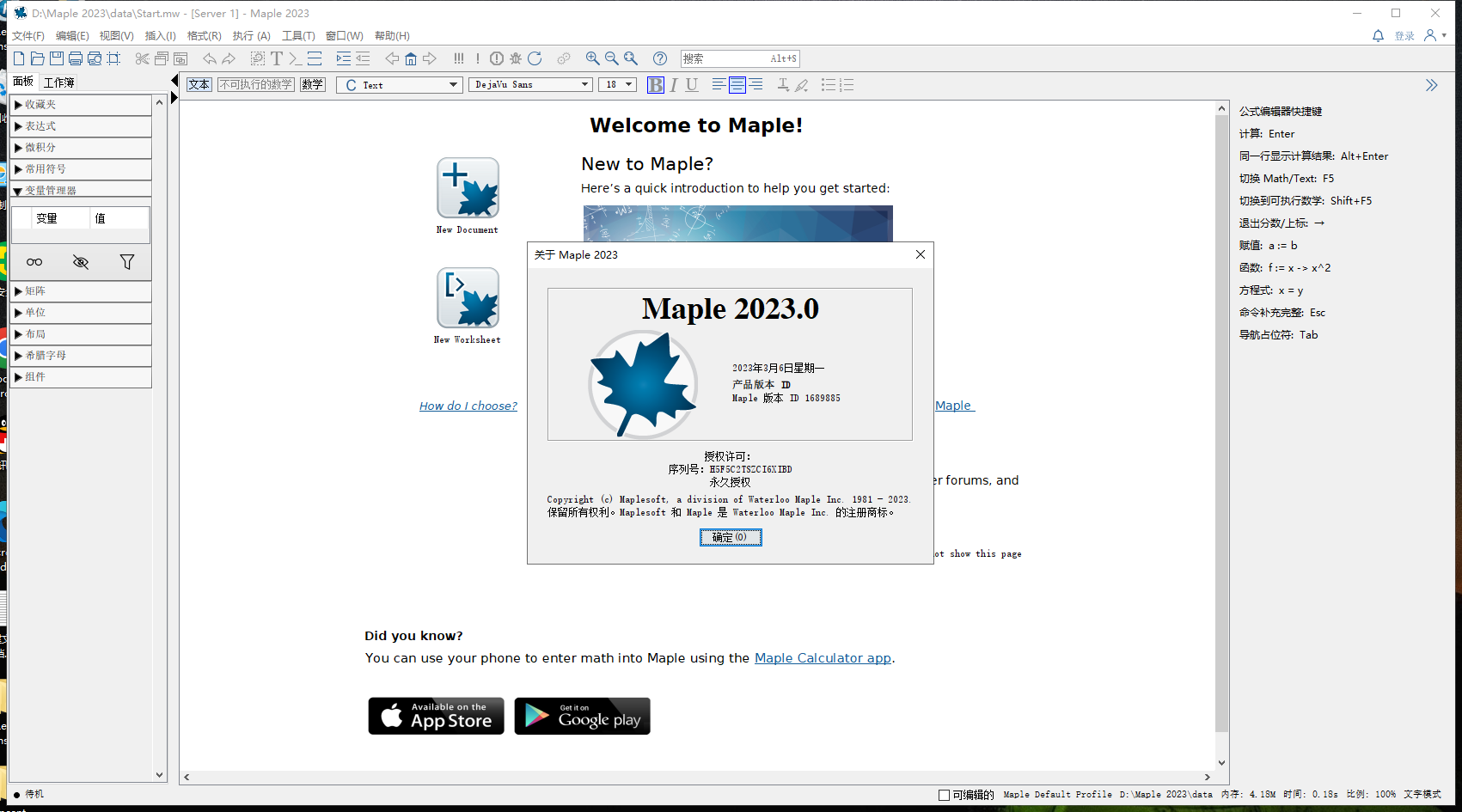Execute the entire worksheet (!!!)
The image size is (1462, 812).
(x=459, y=58)
